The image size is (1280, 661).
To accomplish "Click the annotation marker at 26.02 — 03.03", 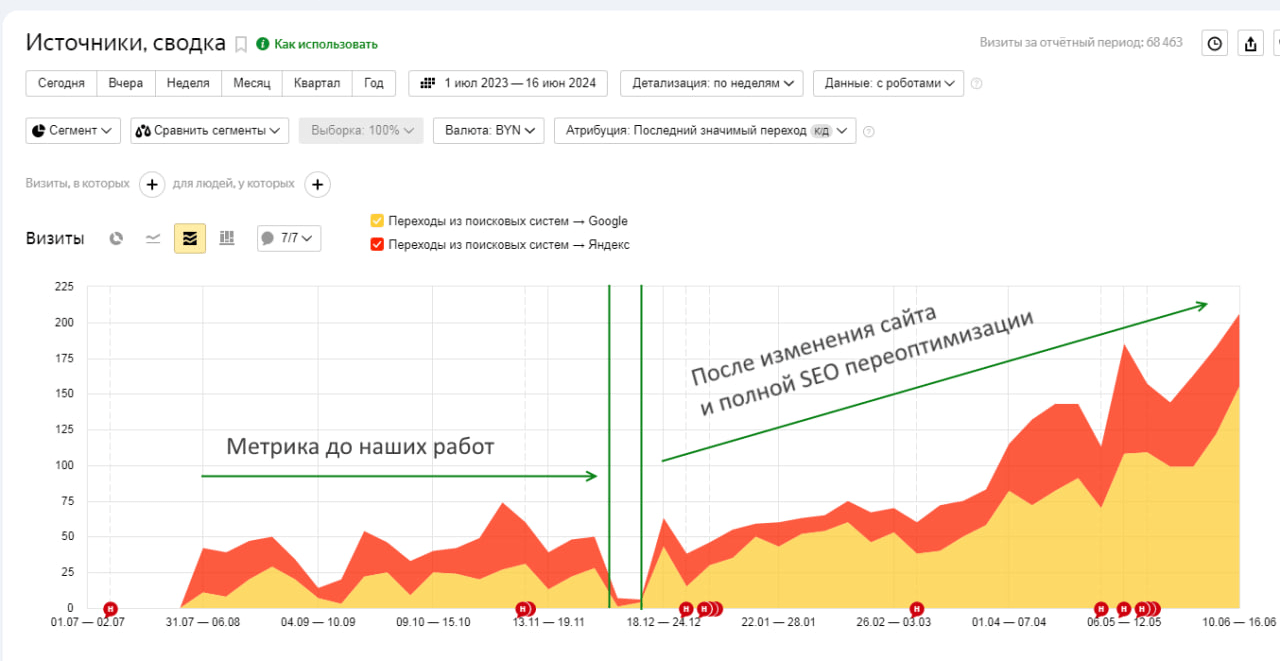I will [x=916, y=608].
